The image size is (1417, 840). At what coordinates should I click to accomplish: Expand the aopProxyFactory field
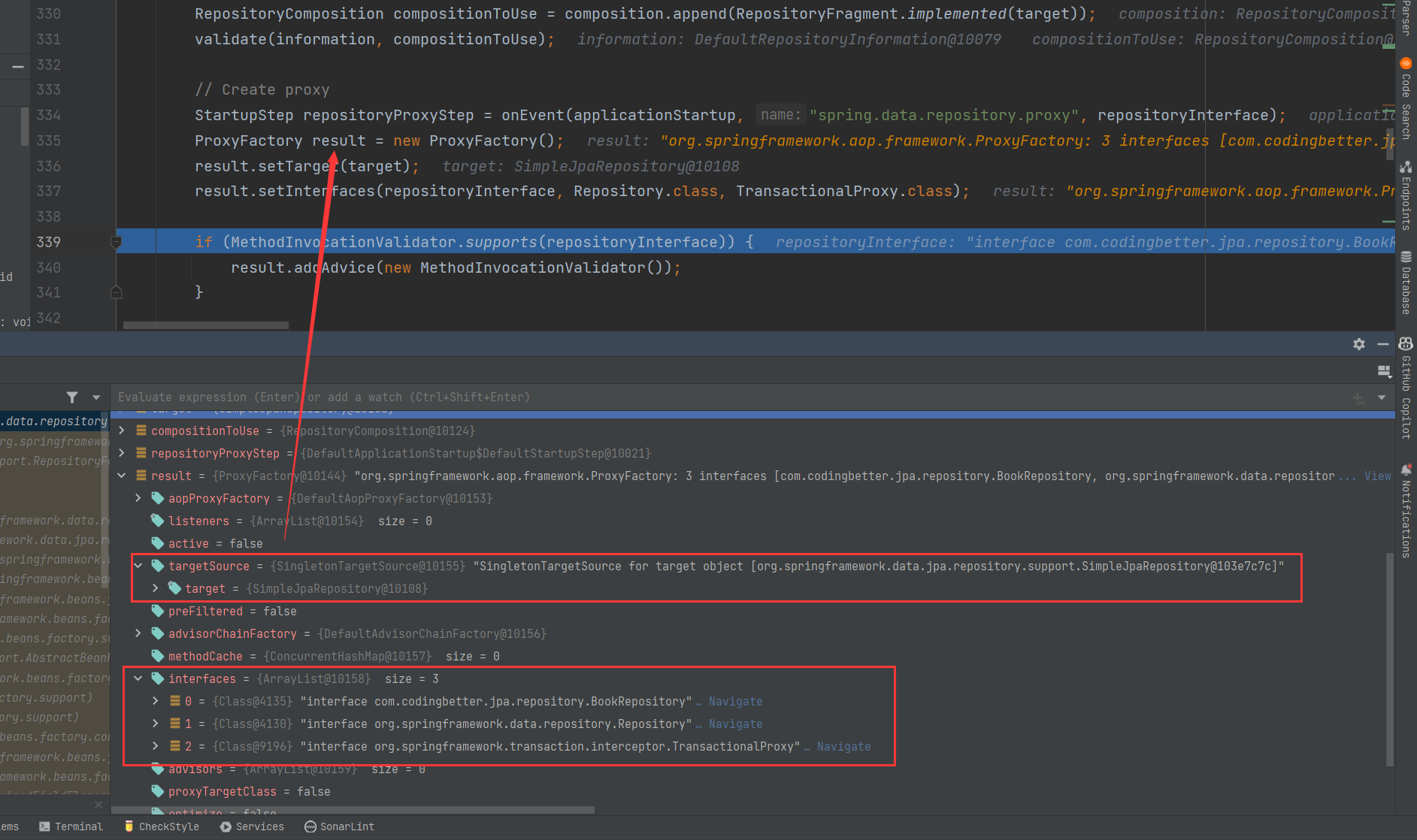pyautogui.click(x=138, y=498)
